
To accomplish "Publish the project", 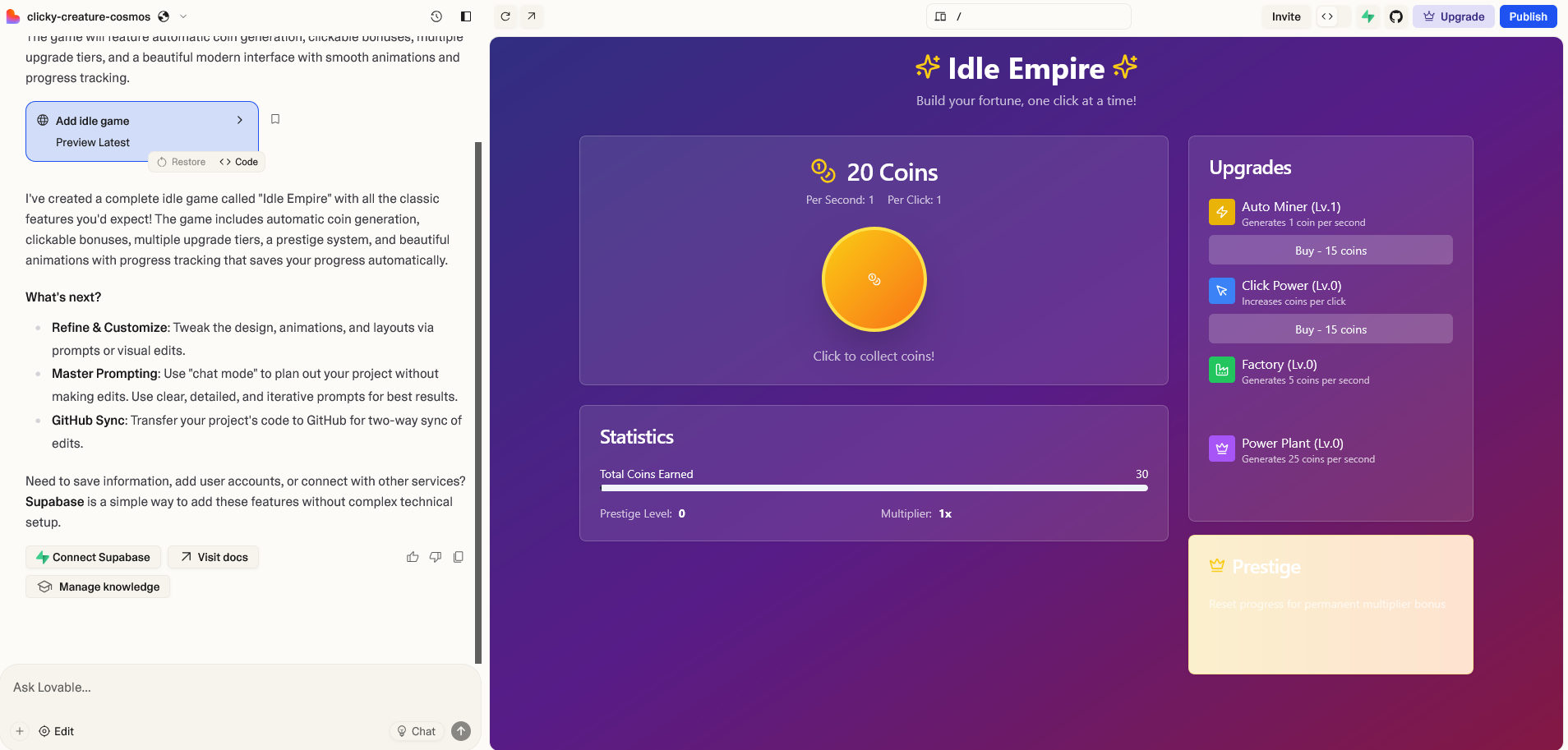I will pos(1528,16).
